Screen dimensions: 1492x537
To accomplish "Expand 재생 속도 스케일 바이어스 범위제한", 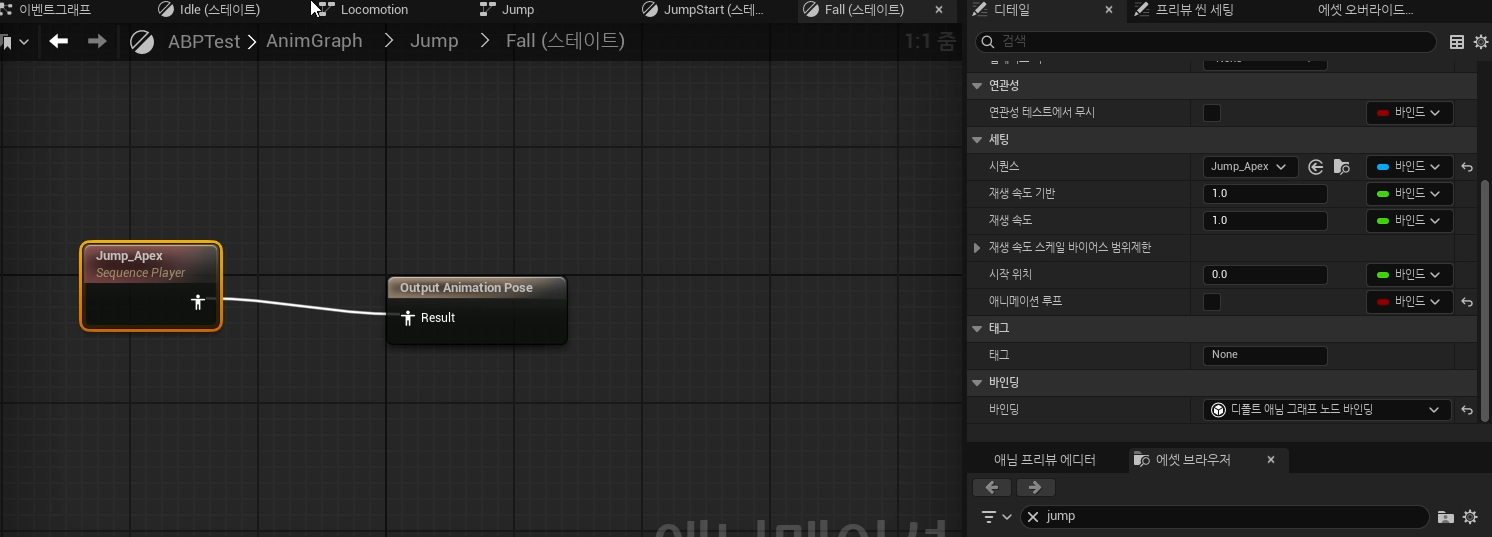I will click(978, 247).
